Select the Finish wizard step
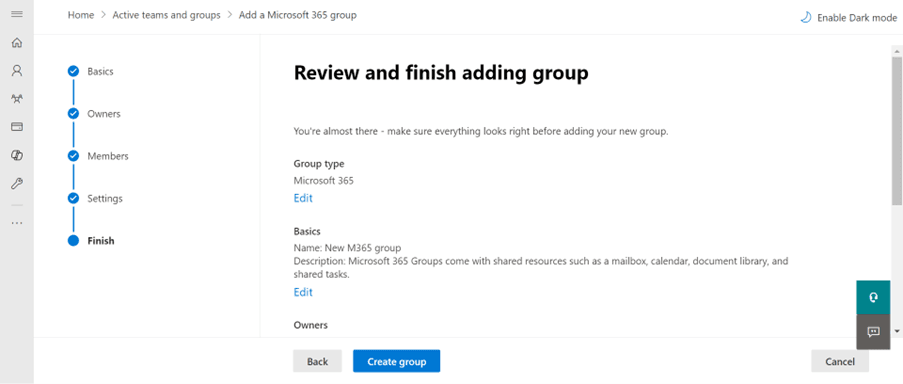This screenshot has height=384, width=903. click(101, 241)
